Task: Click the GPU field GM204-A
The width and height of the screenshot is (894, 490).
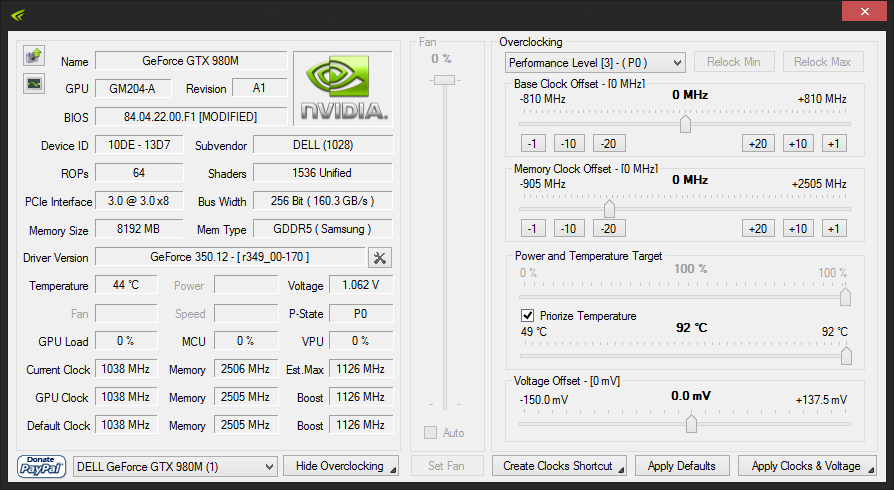Action: pos(132,88)
